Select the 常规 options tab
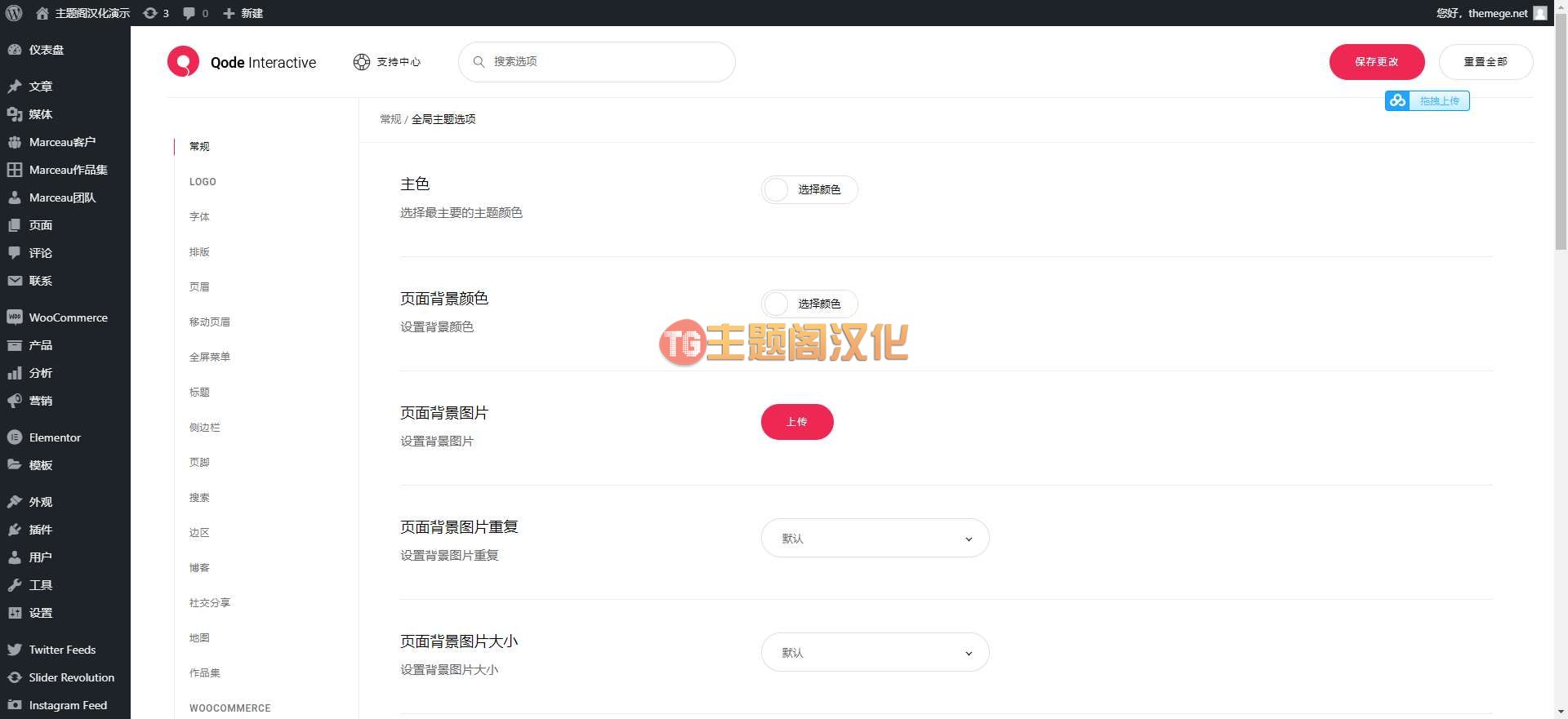1568x719 pixels. click(199, 147)
